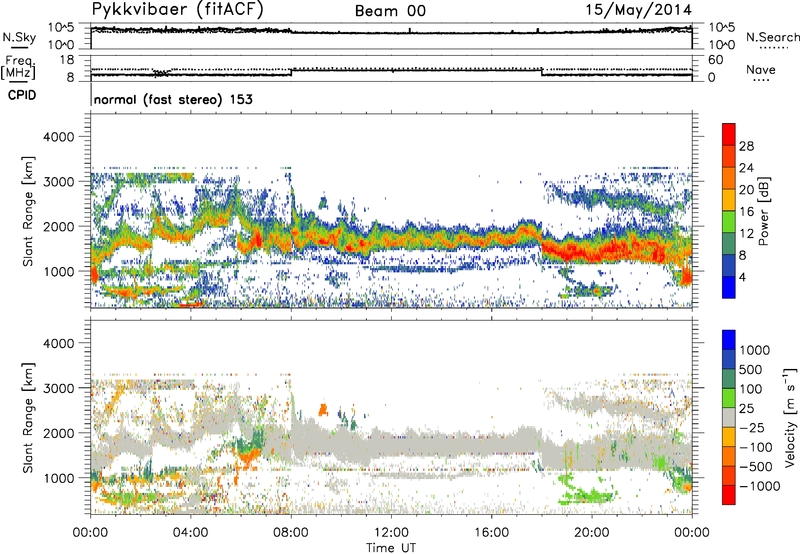Click the "28" label on Power scale
The width and height of the screenshot is (800, 554).
point(746,146)
